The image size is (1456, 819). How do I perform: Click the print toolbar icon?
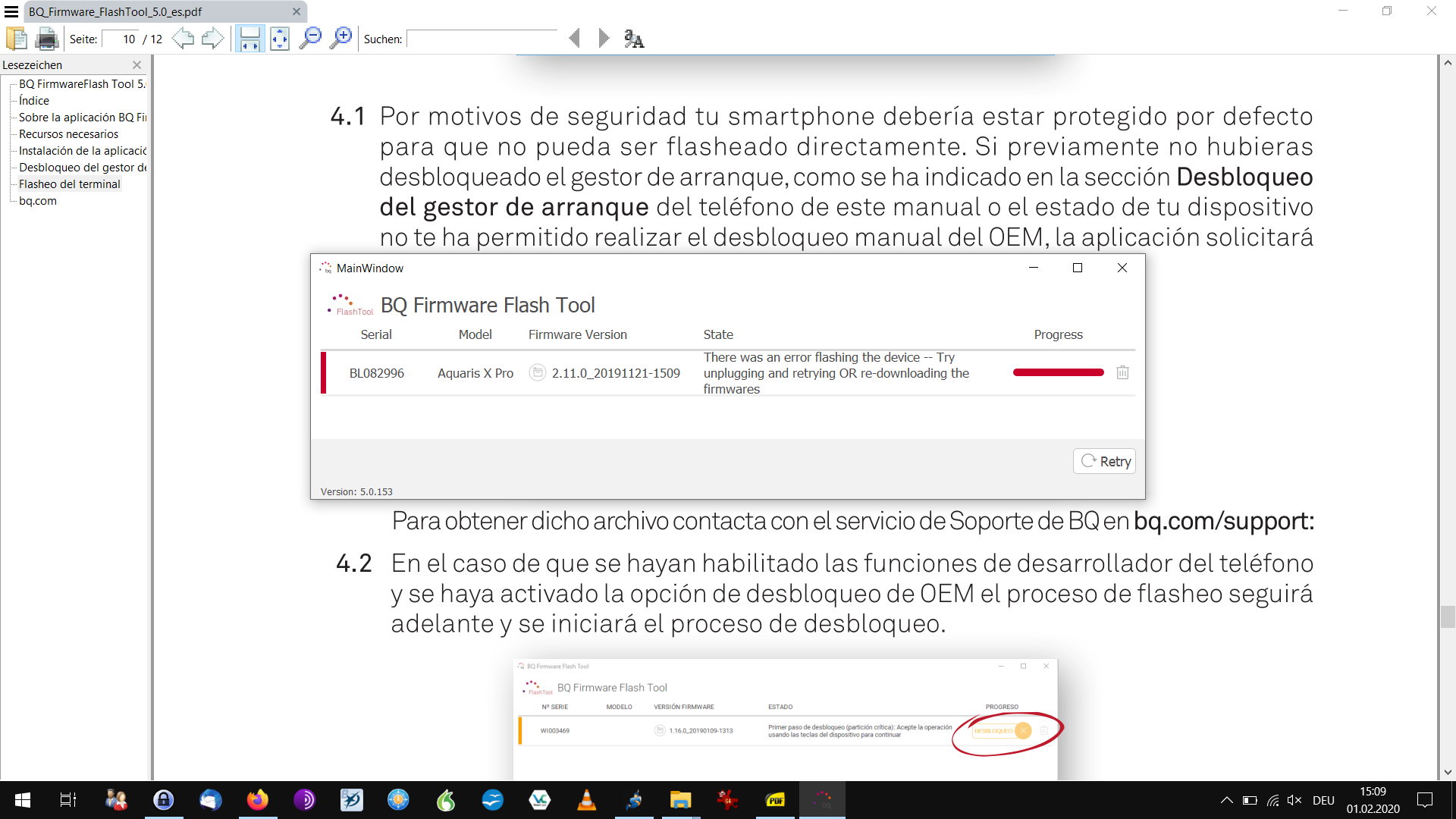point(47,39)
